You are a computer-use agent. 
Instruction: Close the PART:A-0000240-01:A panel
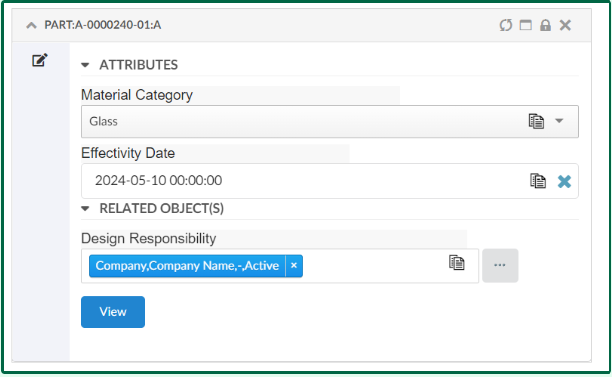(565, 25)
